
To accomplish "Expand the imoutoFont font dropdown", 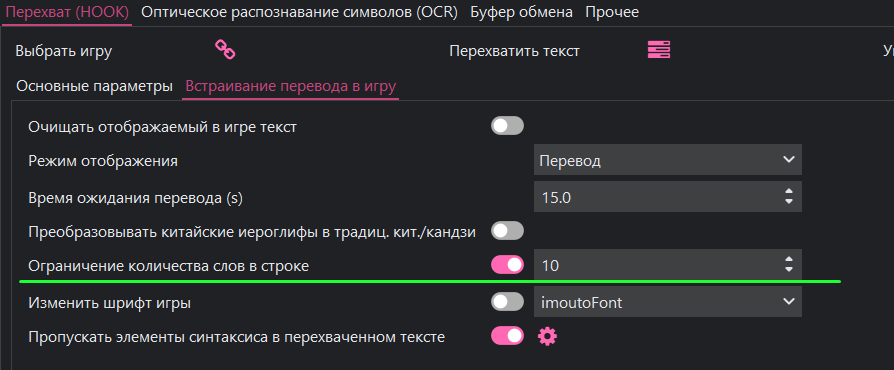I will click(668, 302).
